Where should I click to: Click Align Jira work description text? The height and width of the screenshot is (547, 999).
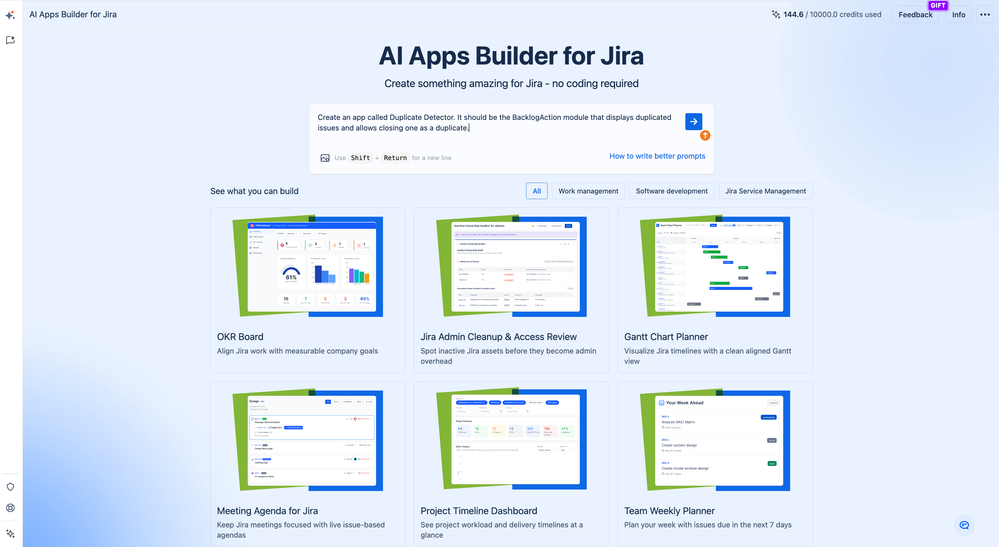click(x=297, y=351)
